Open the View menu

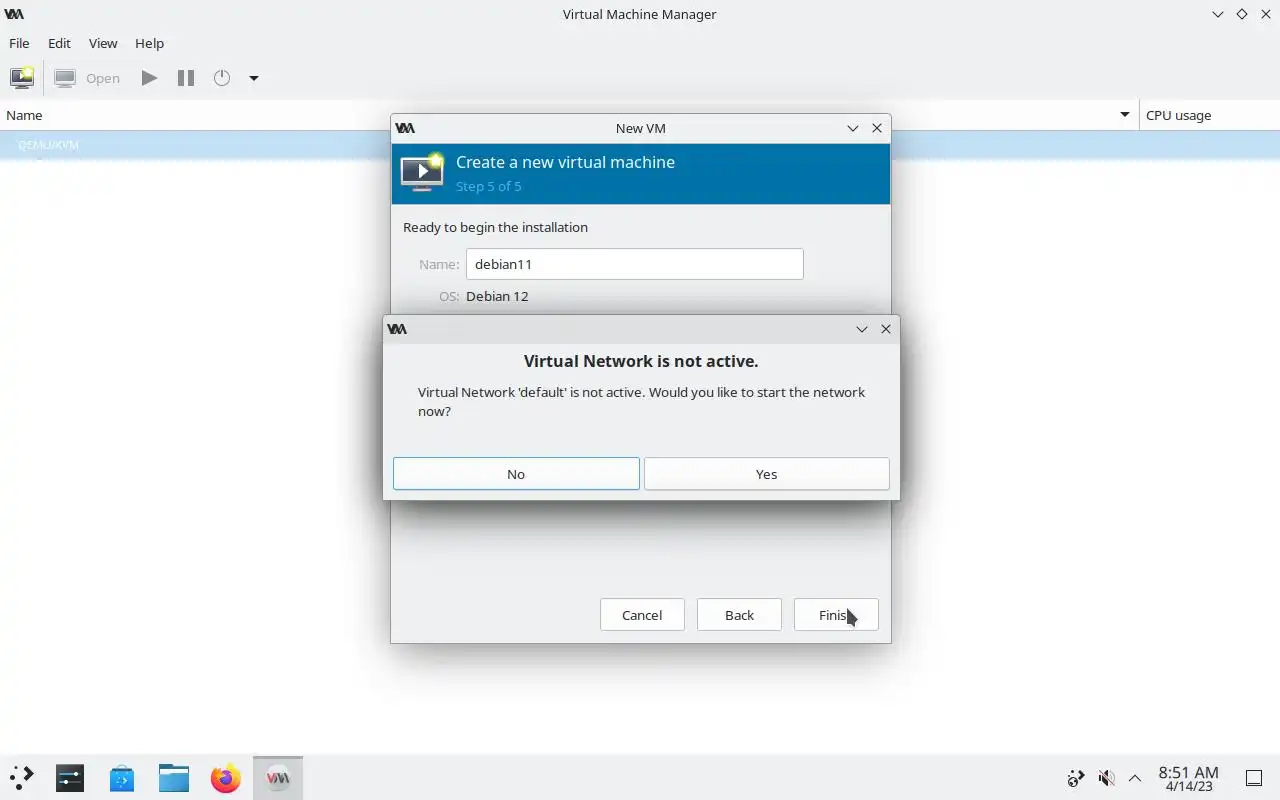click(103, 43)
